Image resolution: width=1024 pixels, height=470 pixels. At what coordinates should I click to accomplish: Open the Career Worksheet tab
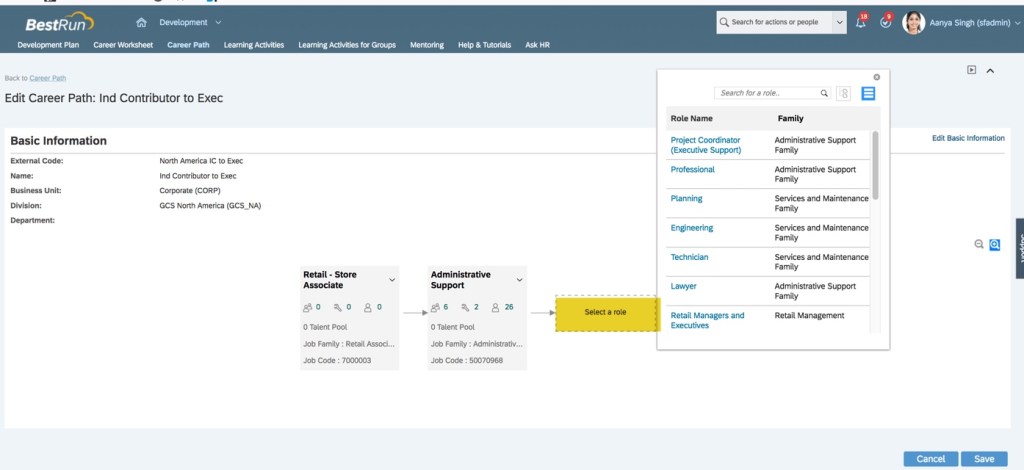(123, 45)
